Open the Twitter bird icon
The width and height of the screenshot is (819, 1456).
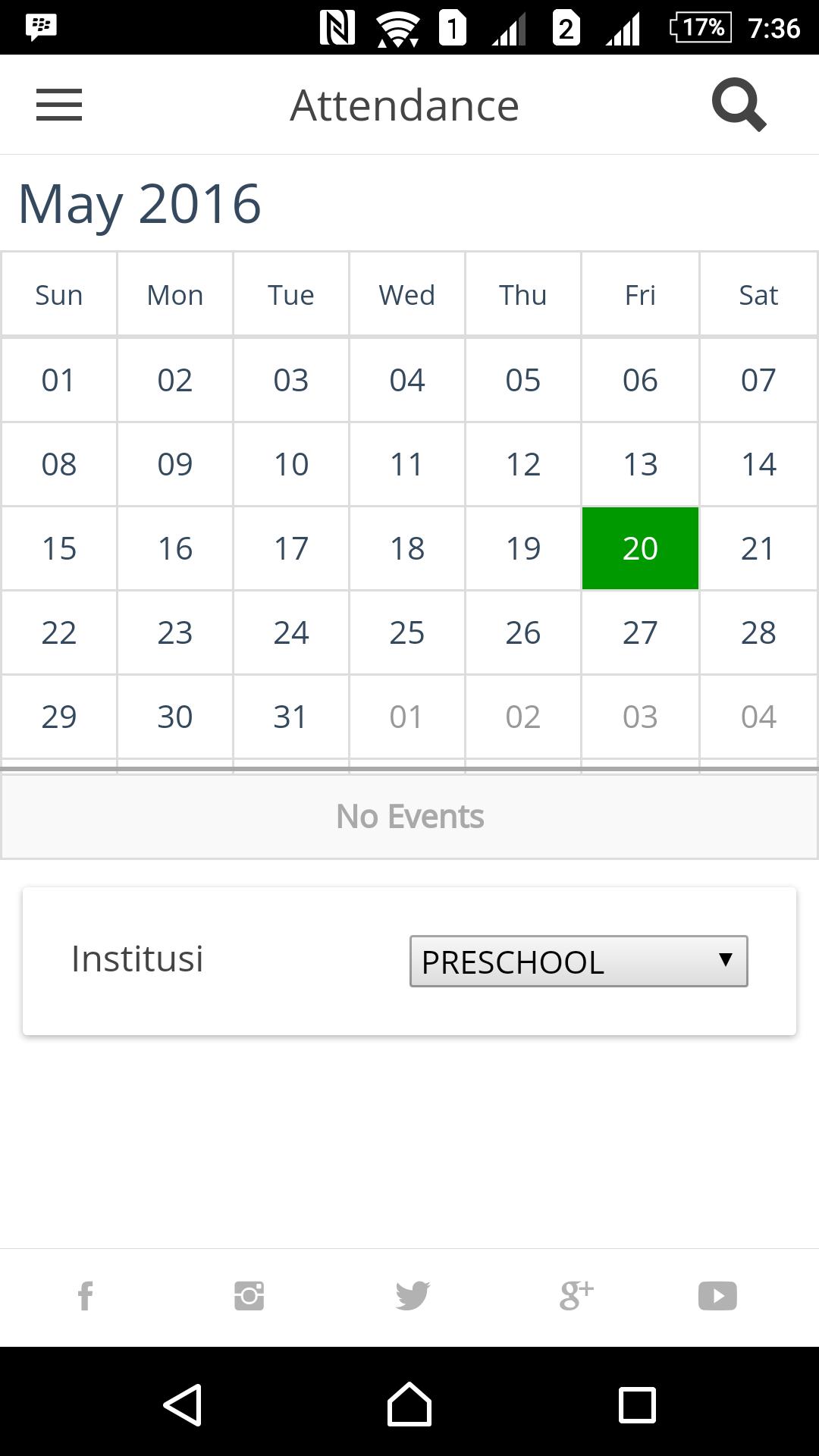tap(413, 1296)
